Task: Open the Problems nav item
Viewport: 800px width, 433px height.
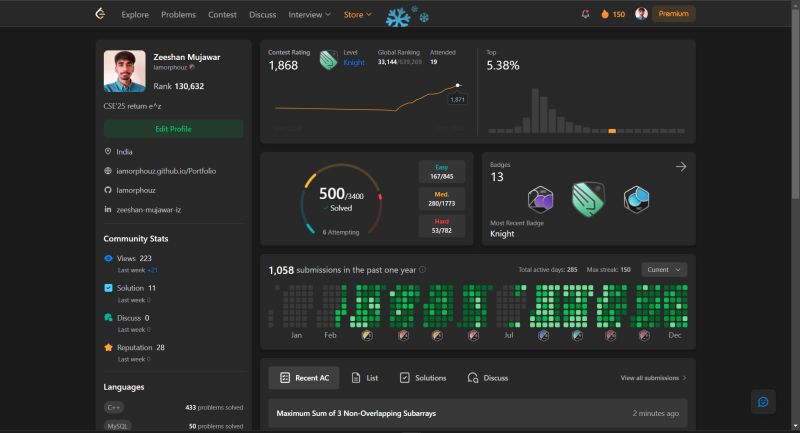Action: 179,15
